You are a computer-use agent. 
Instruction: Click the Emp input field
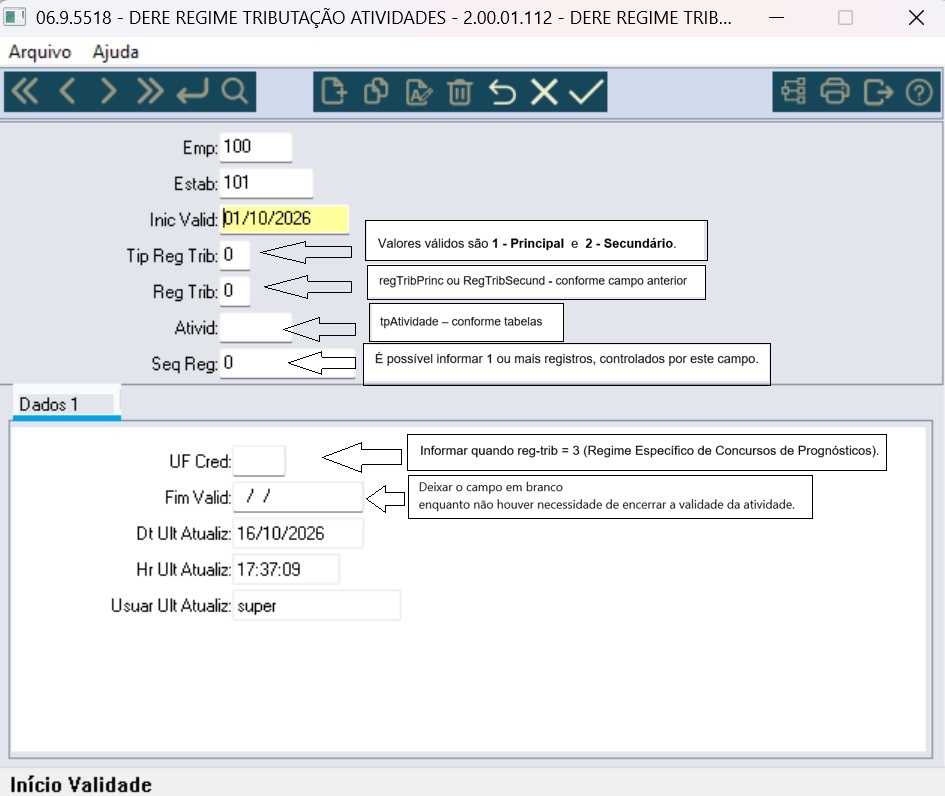tap(256, 147)
